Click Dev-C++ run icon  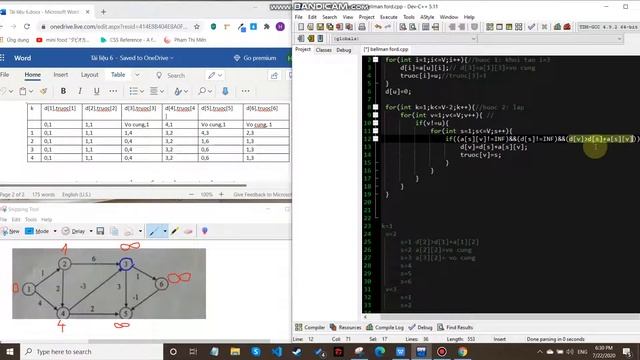pyautogui.click(x=499, y=27)
